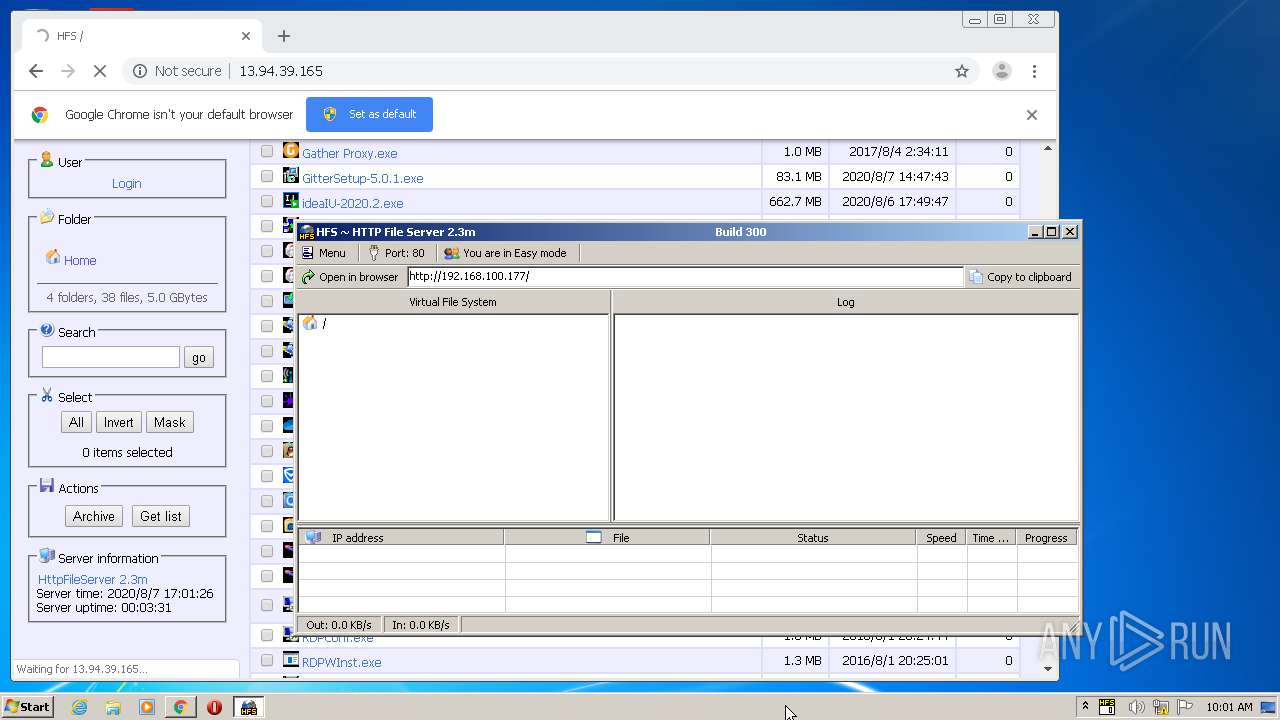Click the Speed column header in HFS

pyautogui.click(x=941, y=538)
